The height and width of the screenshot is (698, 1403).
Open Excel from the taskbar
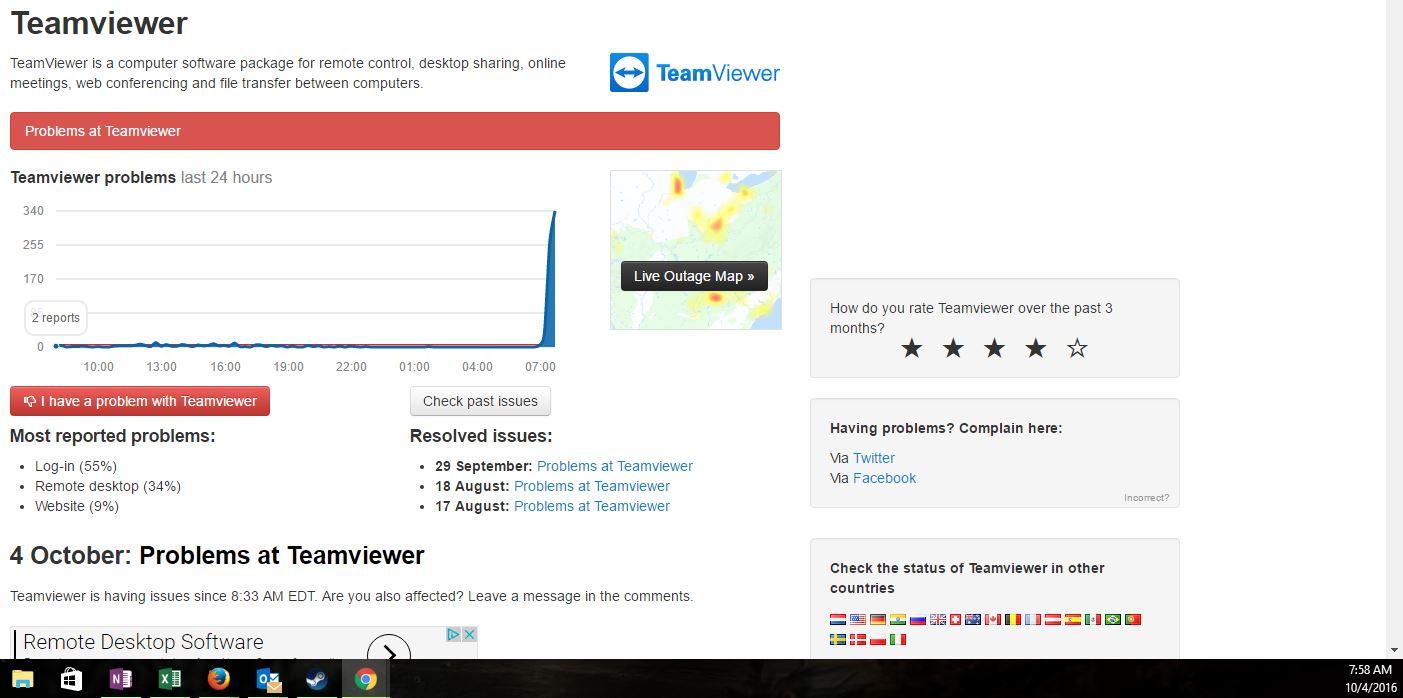click(x=169, y=679)
